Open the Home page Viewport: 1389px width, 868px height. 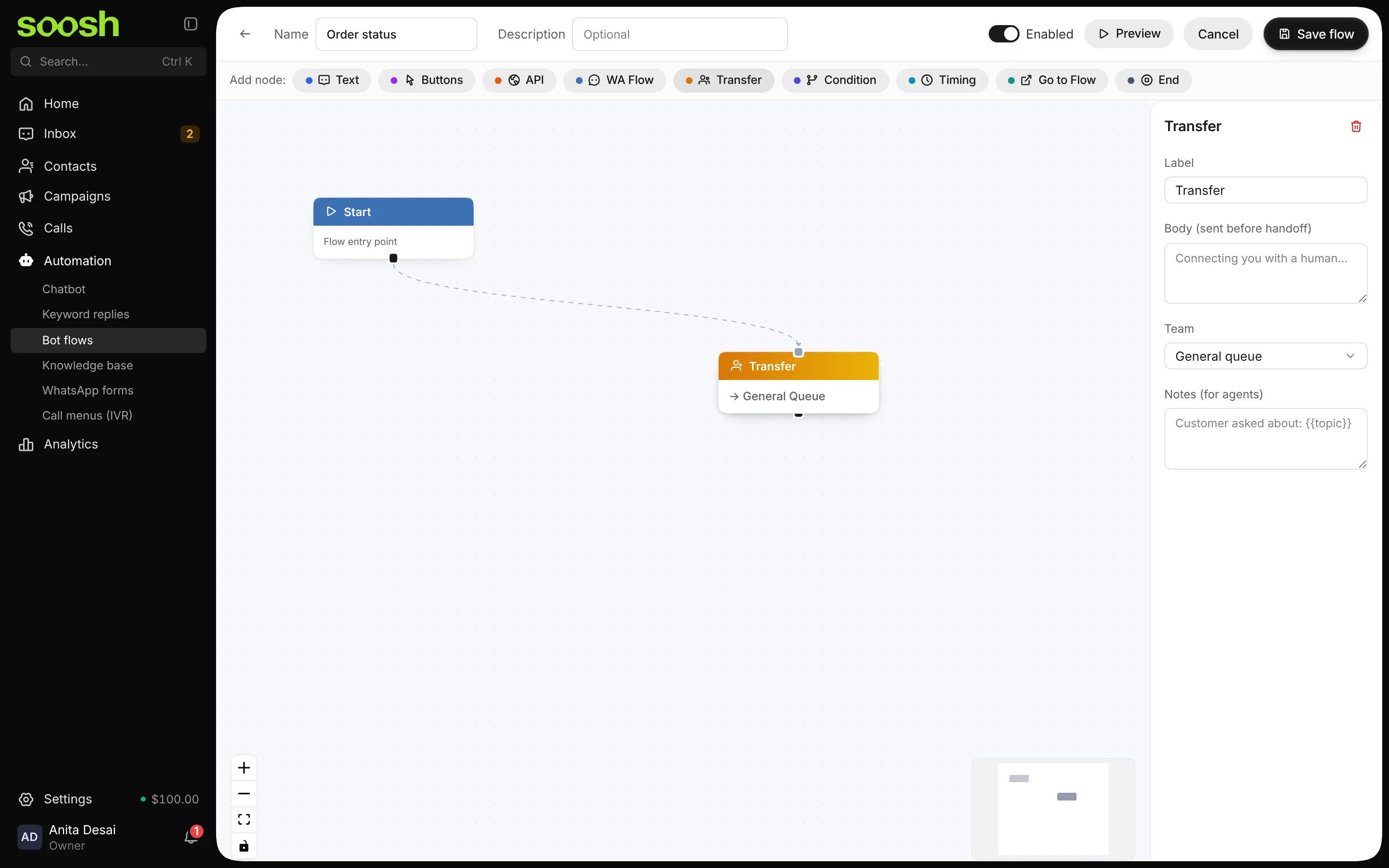coord(109,104)
